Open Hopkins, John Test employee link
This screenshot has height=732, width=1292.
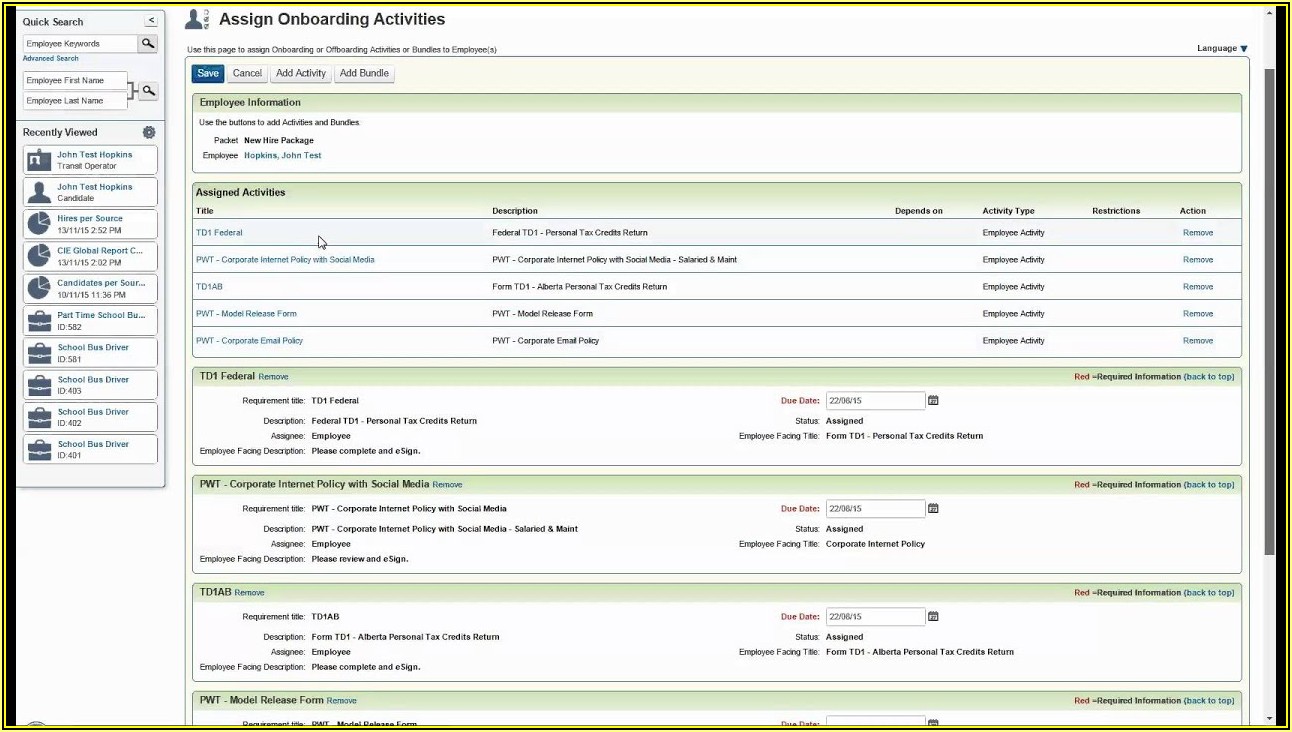[x=282, y=156]
